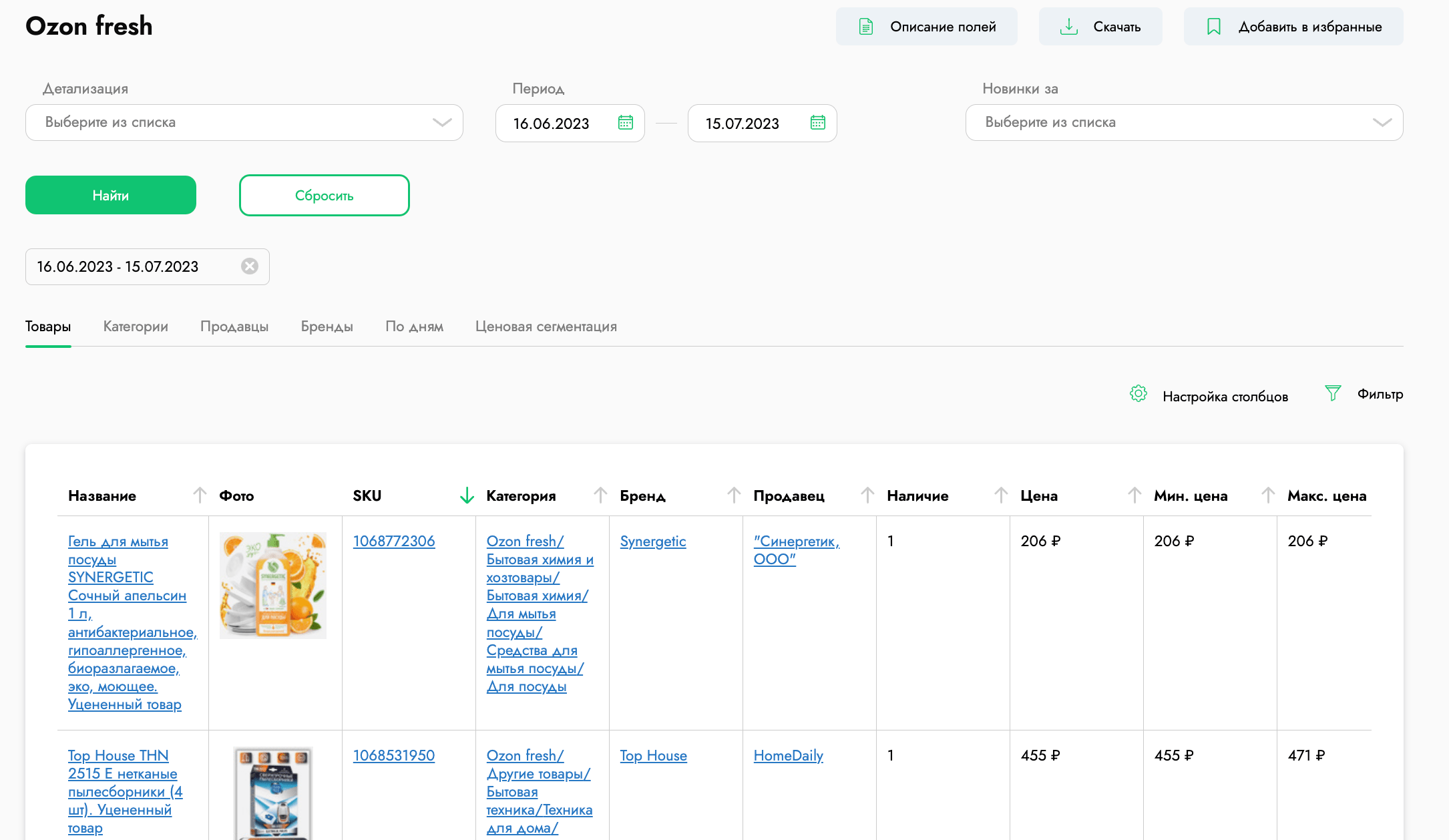Switch to the Категории tab
This screenshot has width=1449, height=840.
coord(136,327)
